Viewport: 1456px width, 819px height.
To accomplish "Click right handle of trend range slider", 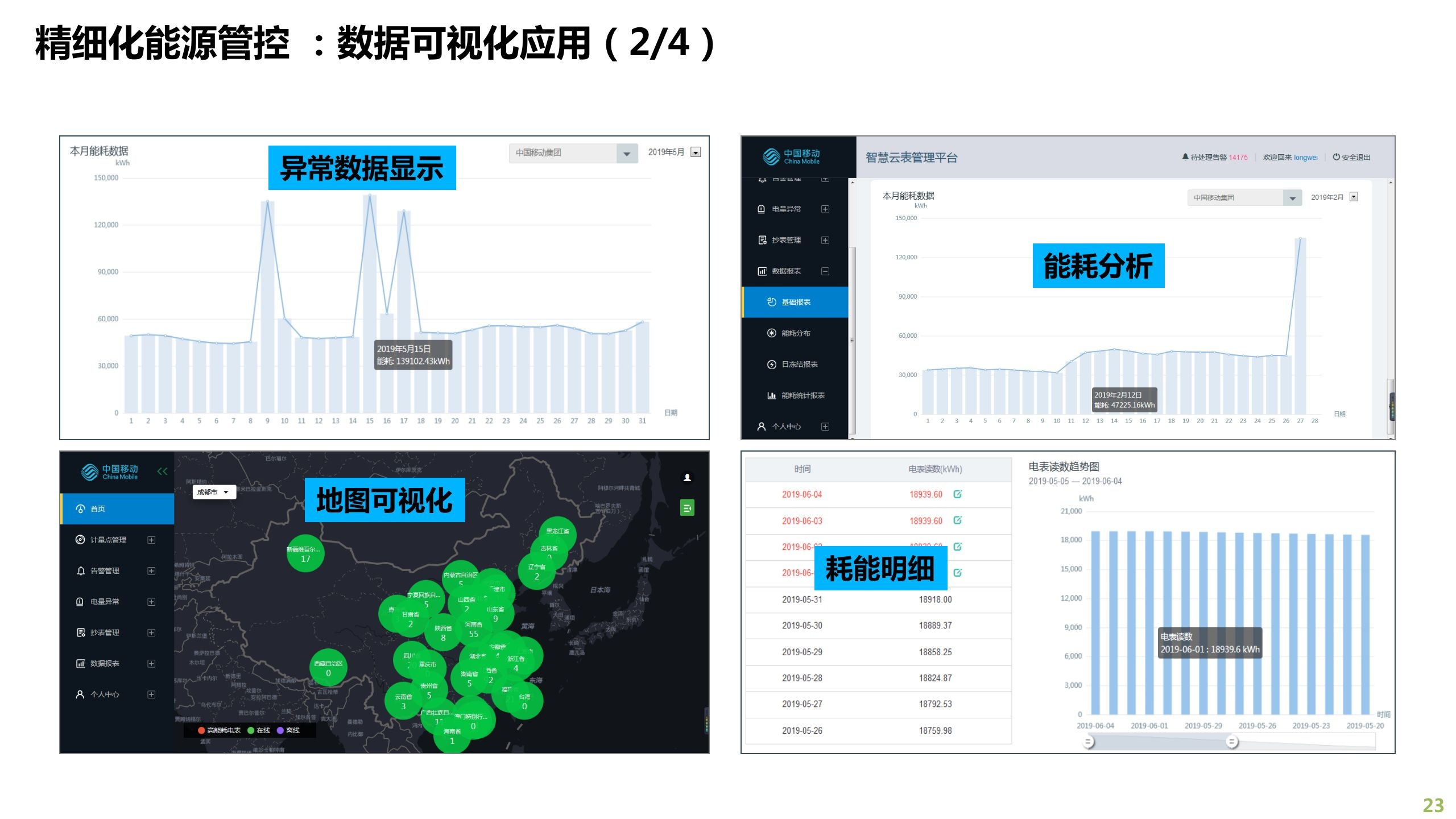I will (x=1232, y=742).
